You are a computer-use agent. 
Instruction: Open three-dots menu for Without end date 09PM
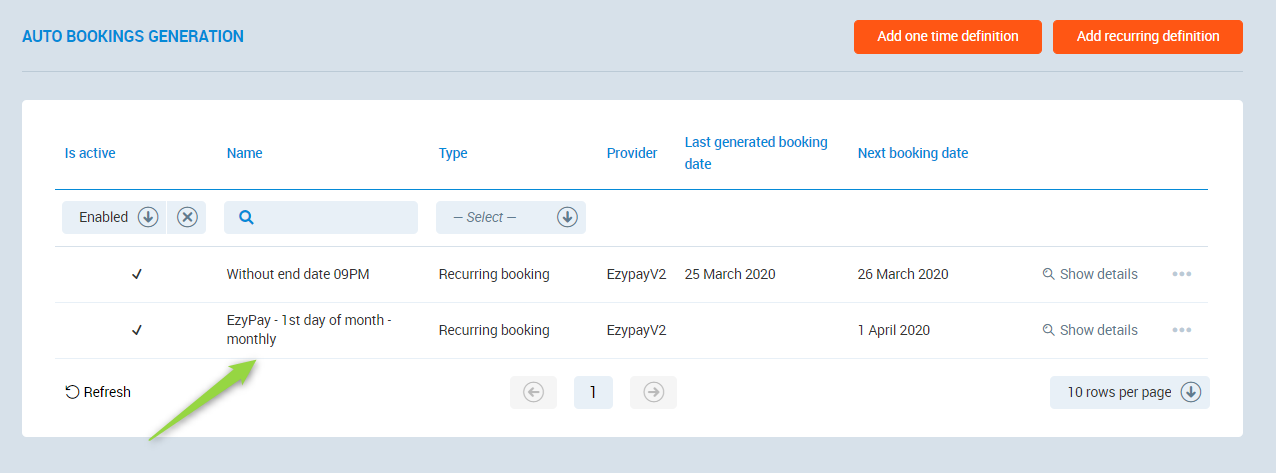click(1181, 274)
